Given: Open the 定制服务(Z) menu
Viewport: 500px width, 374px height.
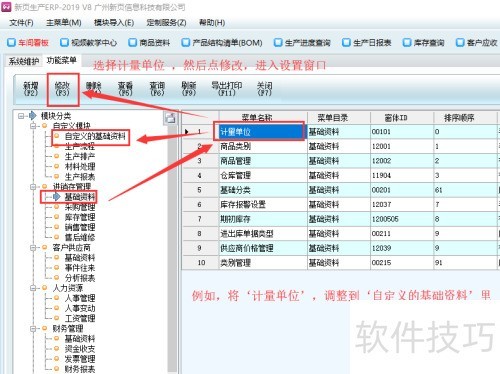Looking at the screenshot, I should [x=166, y=23].
